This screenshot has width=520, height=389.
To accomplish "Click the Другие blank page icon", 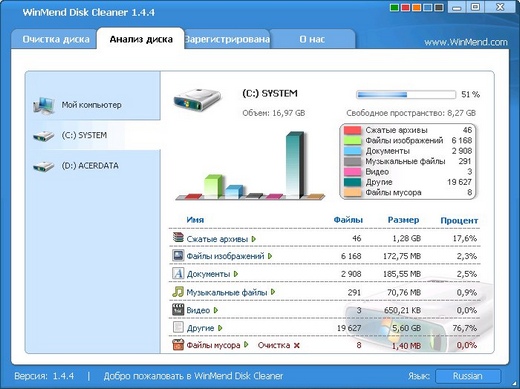I will coord(178,327).
